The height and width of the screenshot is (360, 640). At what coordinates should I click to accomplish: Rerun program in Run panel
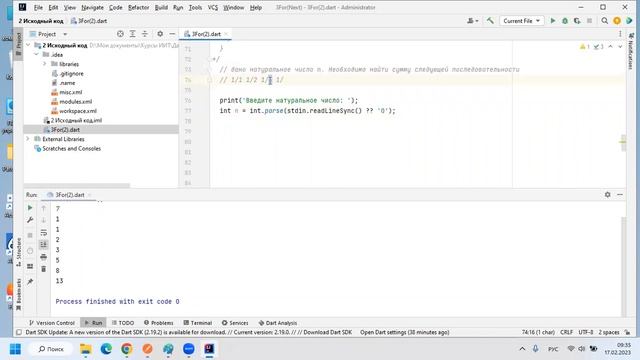(x=30, y=208)
